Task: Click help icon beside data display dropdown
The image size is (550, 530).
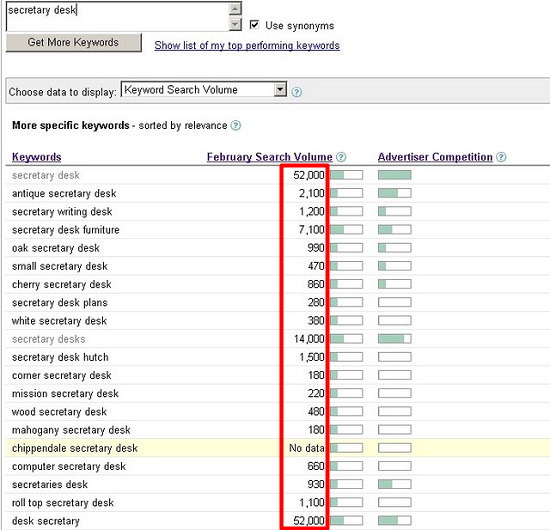Action: [296, 92]
